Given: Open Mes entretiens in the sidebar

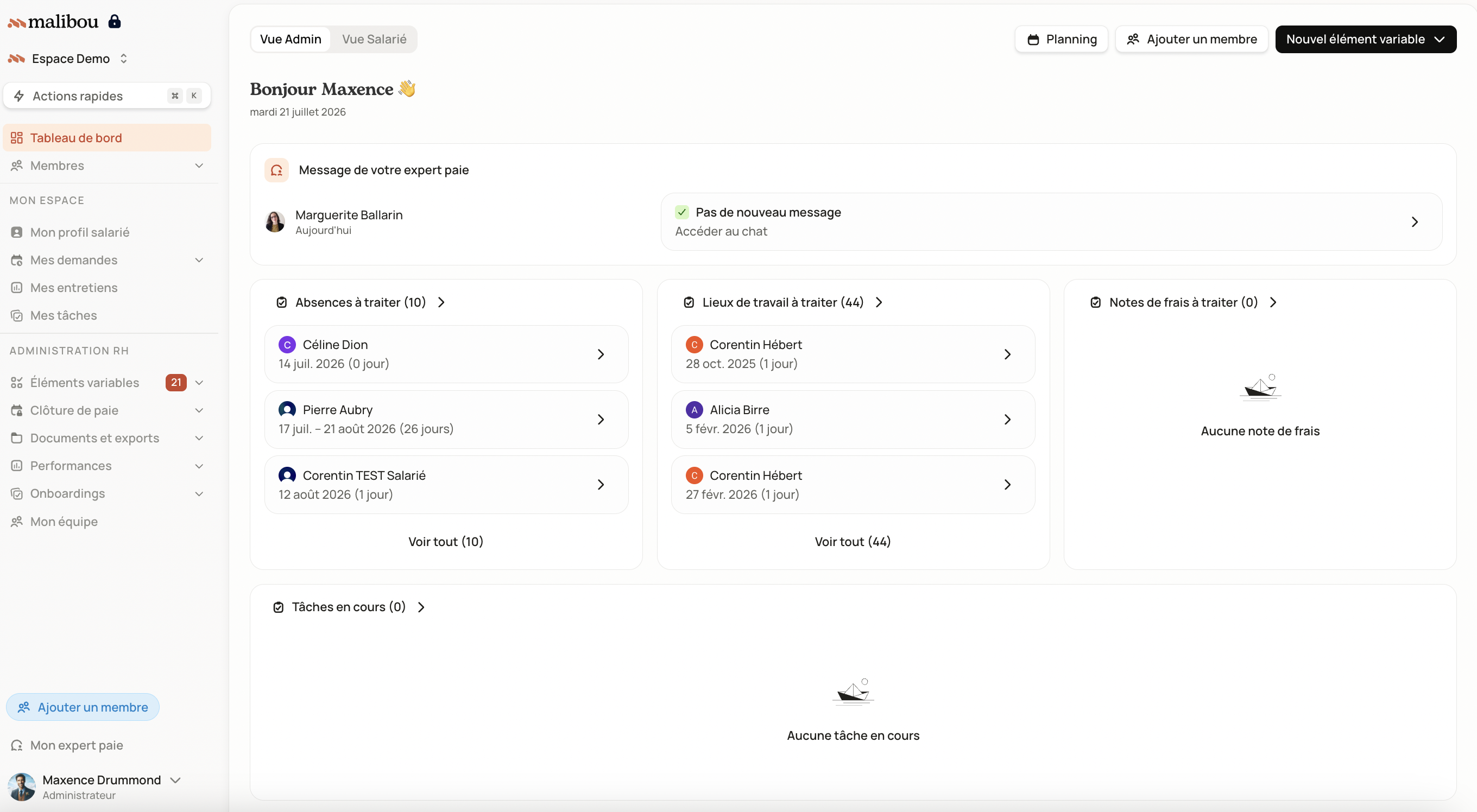Looking at the screenshot, I should click(x=74, y=288).
